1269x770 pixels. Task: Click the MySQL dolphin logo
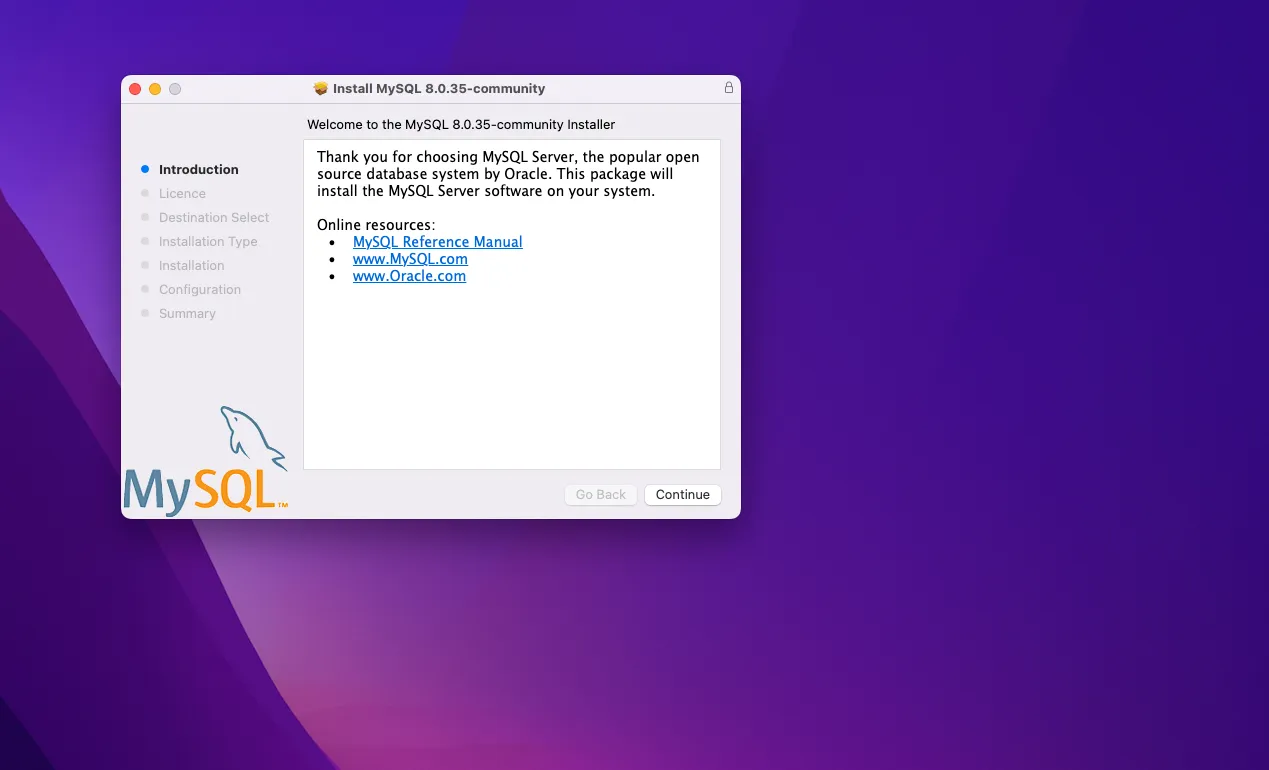(206, 461)
